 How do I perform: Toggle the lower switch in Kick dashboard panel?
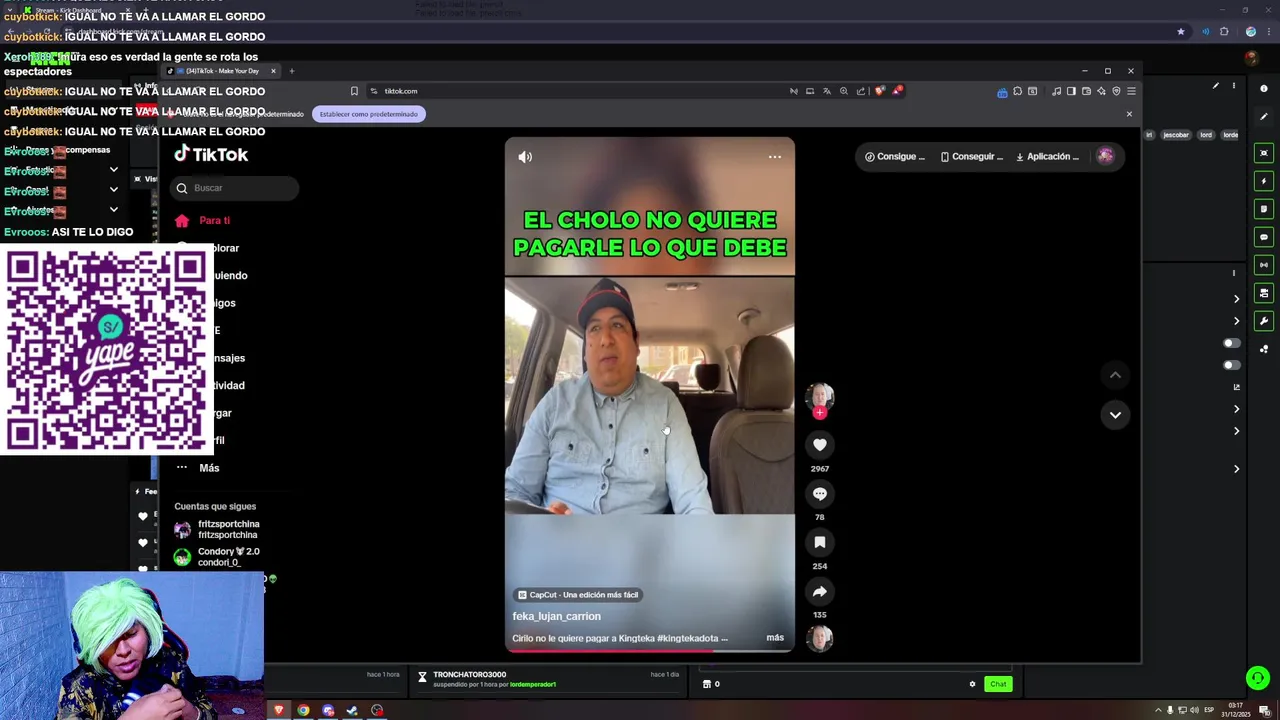tap(1232, 365)
